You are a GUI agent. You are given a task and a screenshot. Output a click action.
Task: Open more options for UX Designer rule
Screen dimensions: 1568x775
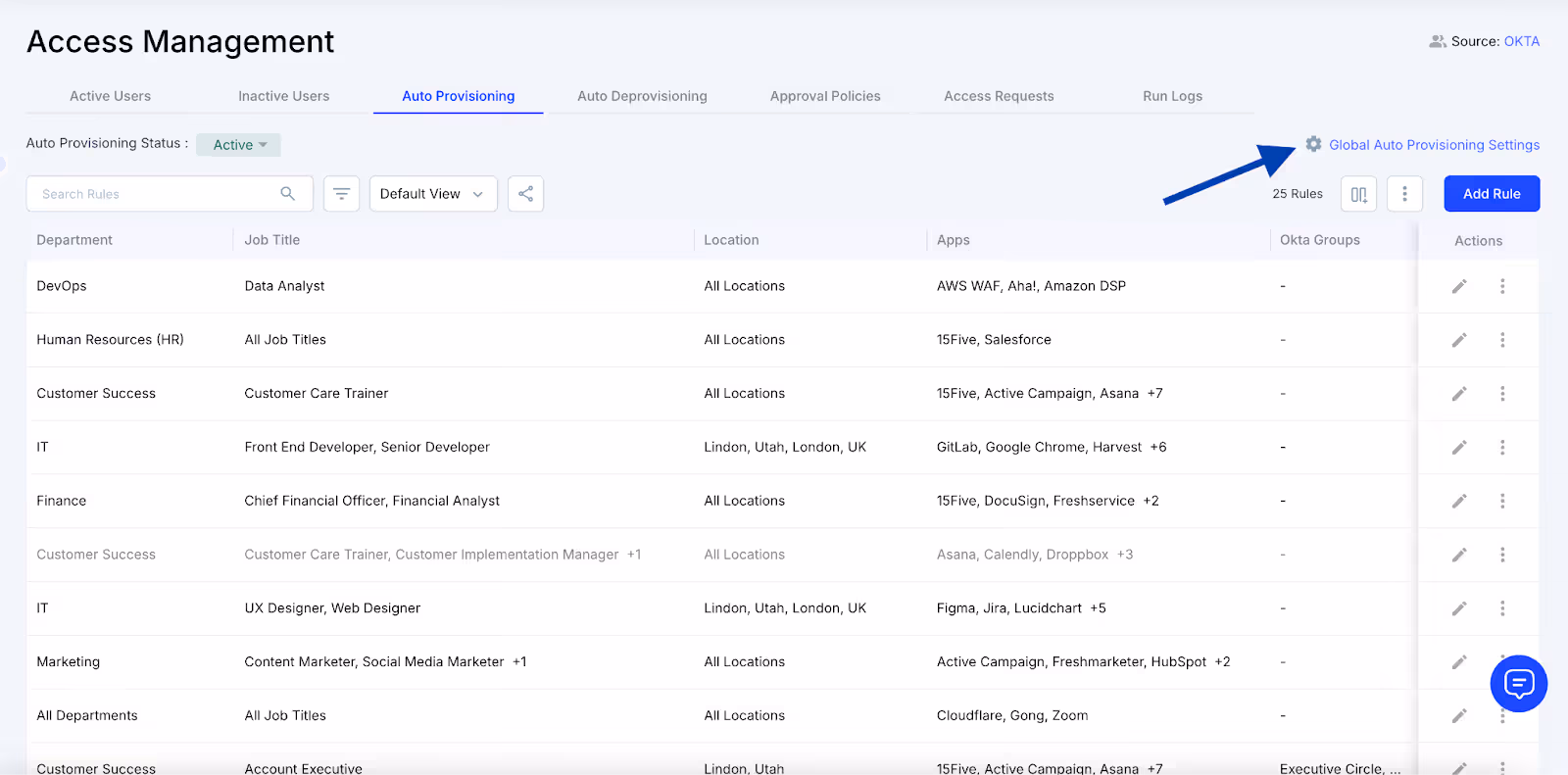coord(1501,608)
